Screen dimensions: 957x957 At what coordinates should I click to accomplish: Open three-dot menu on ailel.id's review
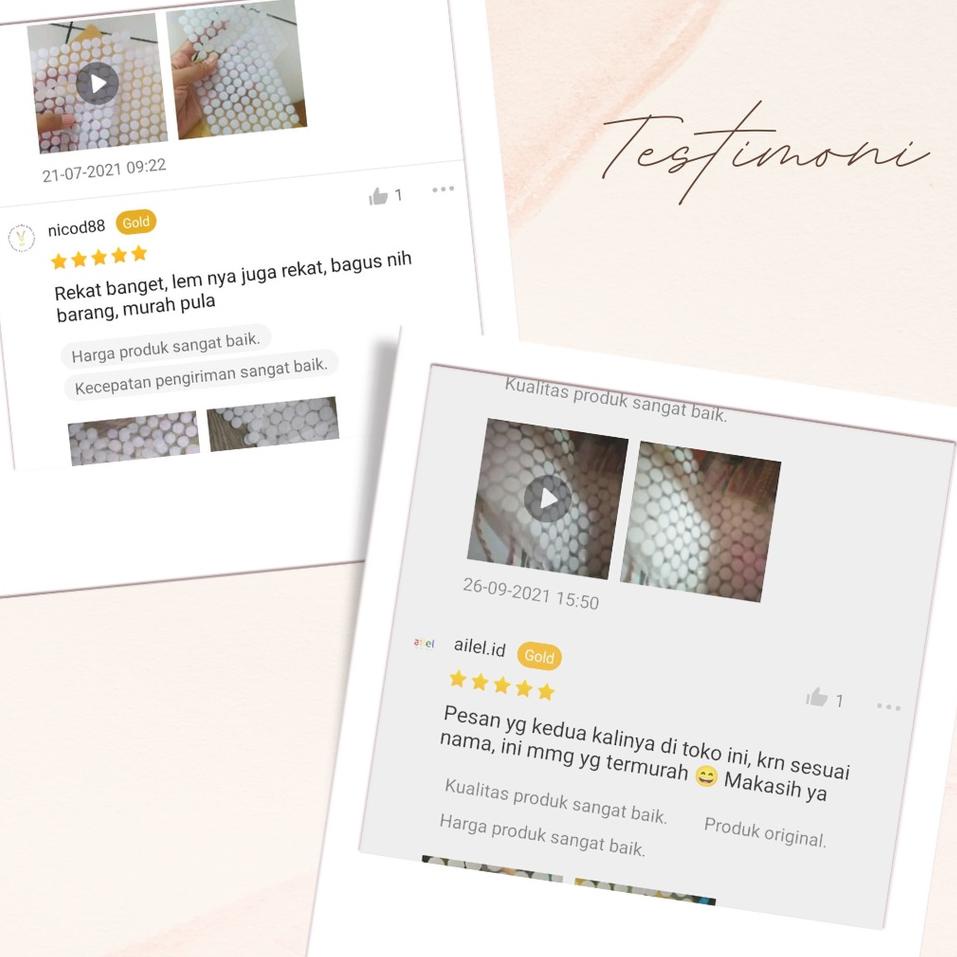pos(889,707)
